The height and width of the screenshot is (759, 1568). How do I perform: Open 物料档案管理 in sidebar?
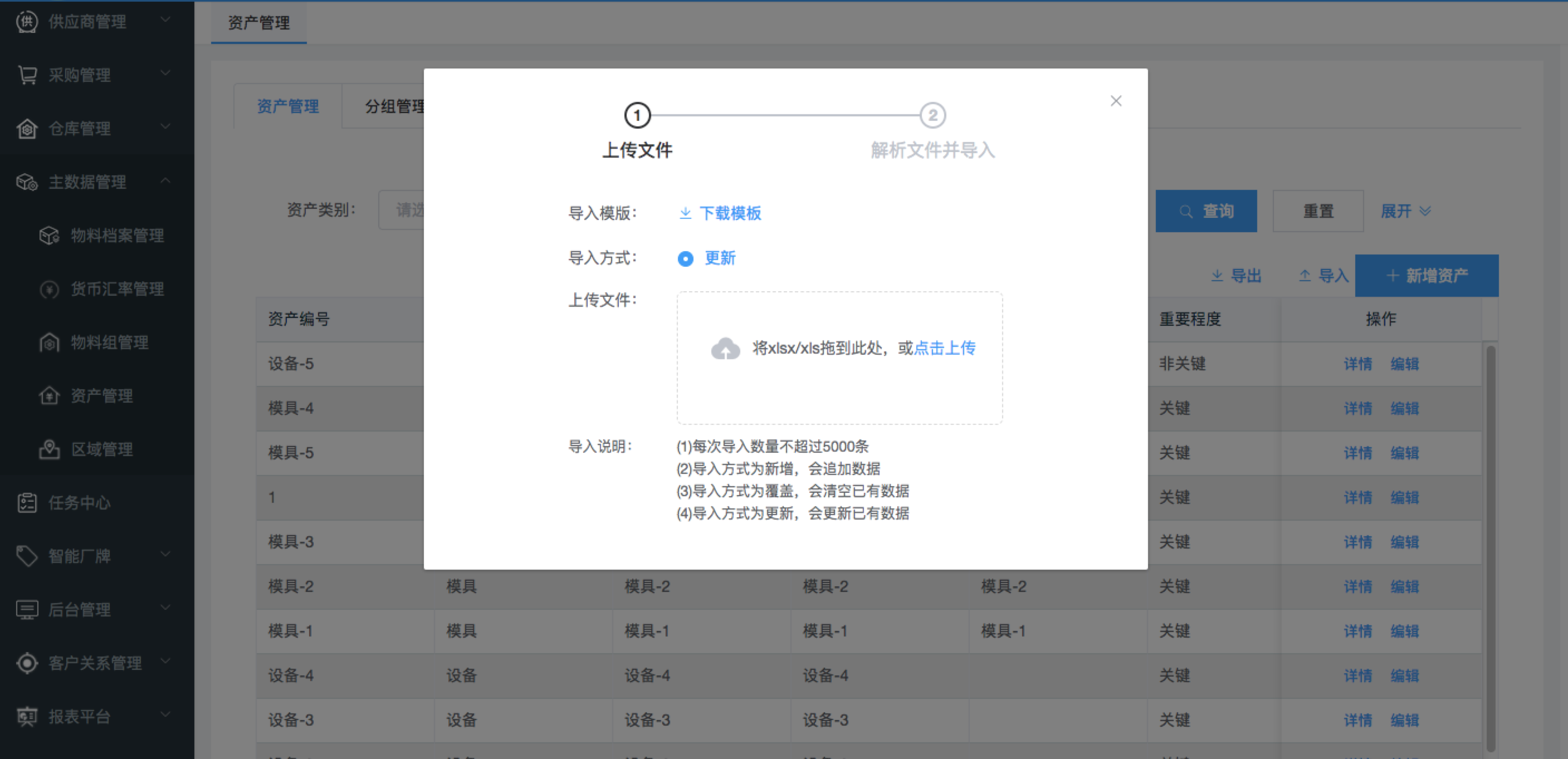click(x=117, y=236)
